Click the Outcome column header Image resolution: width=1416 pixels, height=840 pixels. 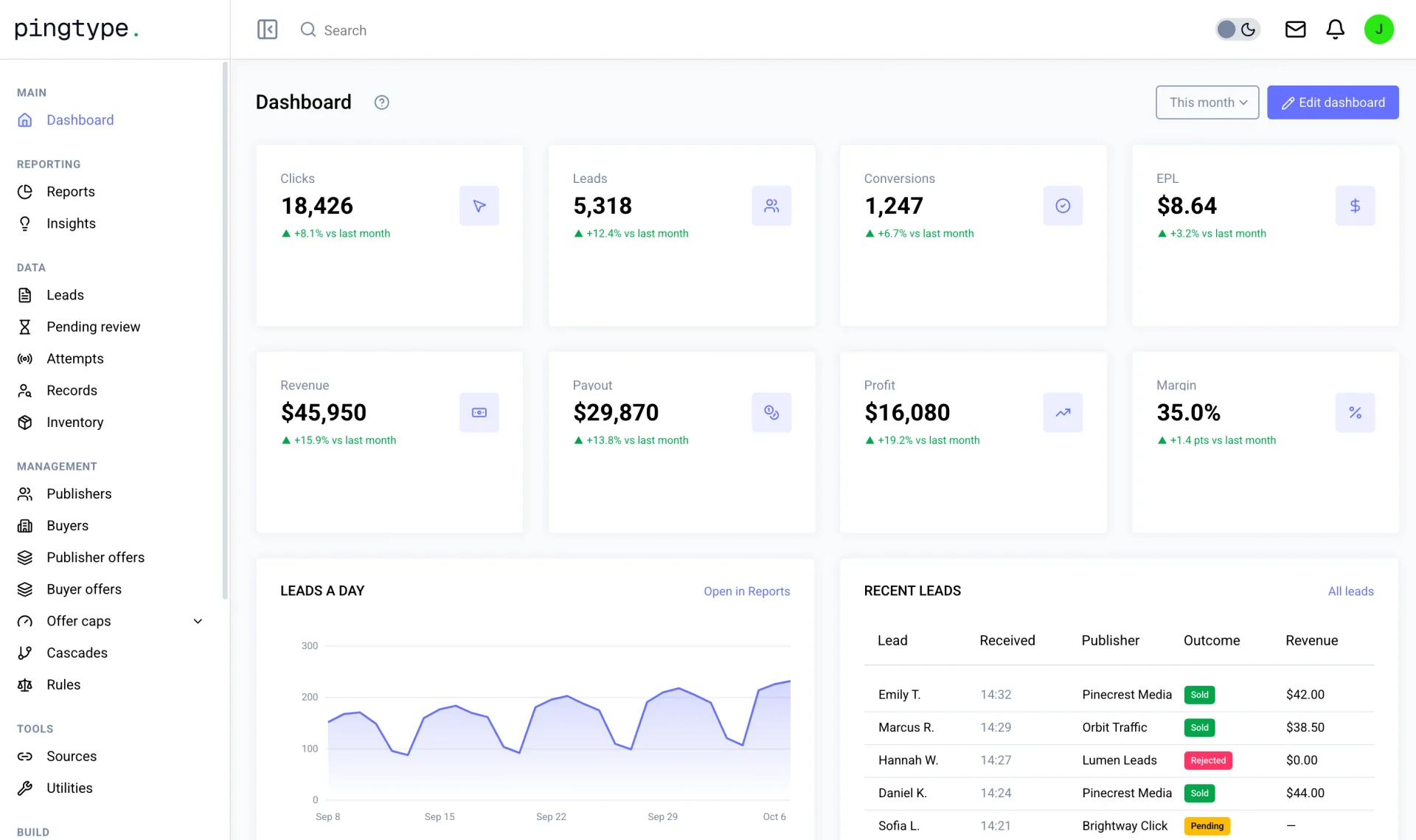(x=1211, y=640)
